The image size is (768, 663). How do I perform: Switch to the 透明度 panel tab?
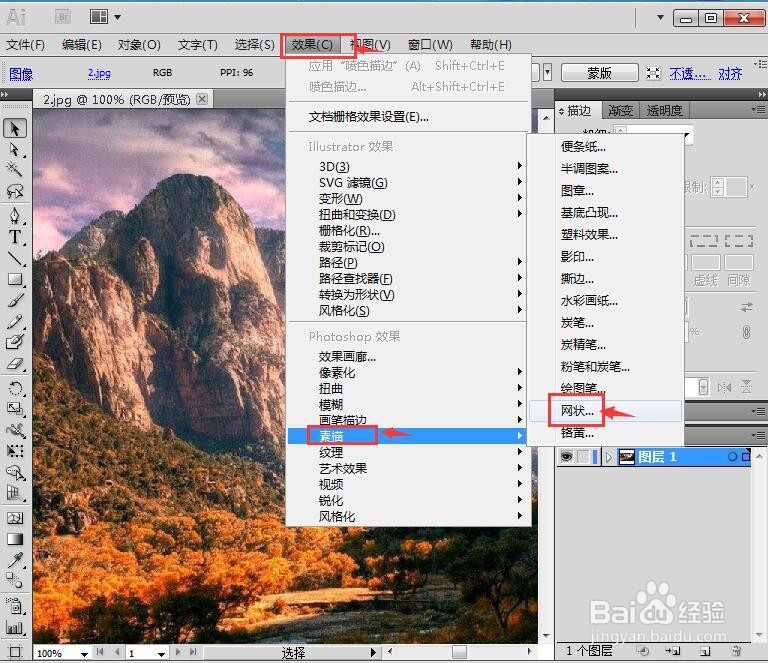point(665,111)
